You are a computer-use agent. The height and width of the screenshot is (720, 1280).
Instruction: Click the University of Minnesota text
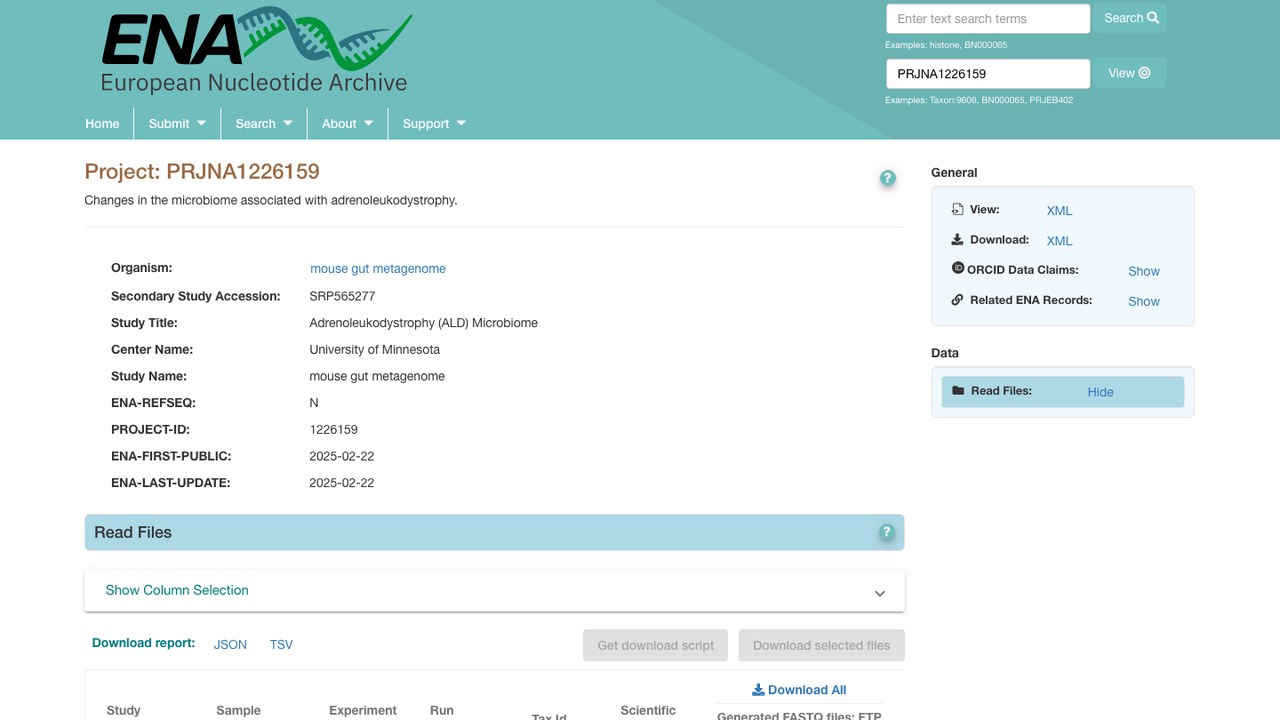(x=375, y=350)
